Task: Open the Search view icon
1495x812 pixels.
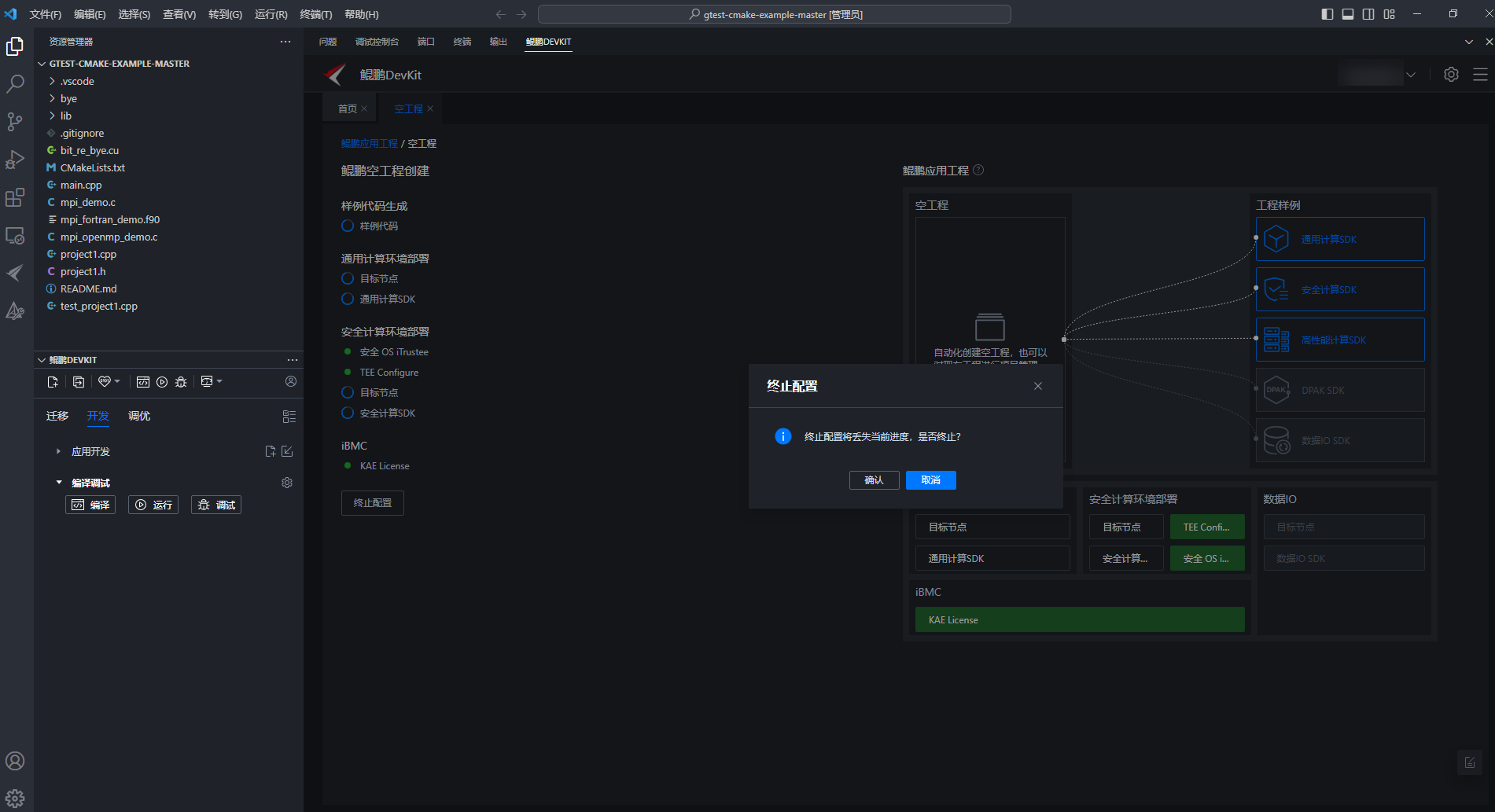Action: (15, 84)
